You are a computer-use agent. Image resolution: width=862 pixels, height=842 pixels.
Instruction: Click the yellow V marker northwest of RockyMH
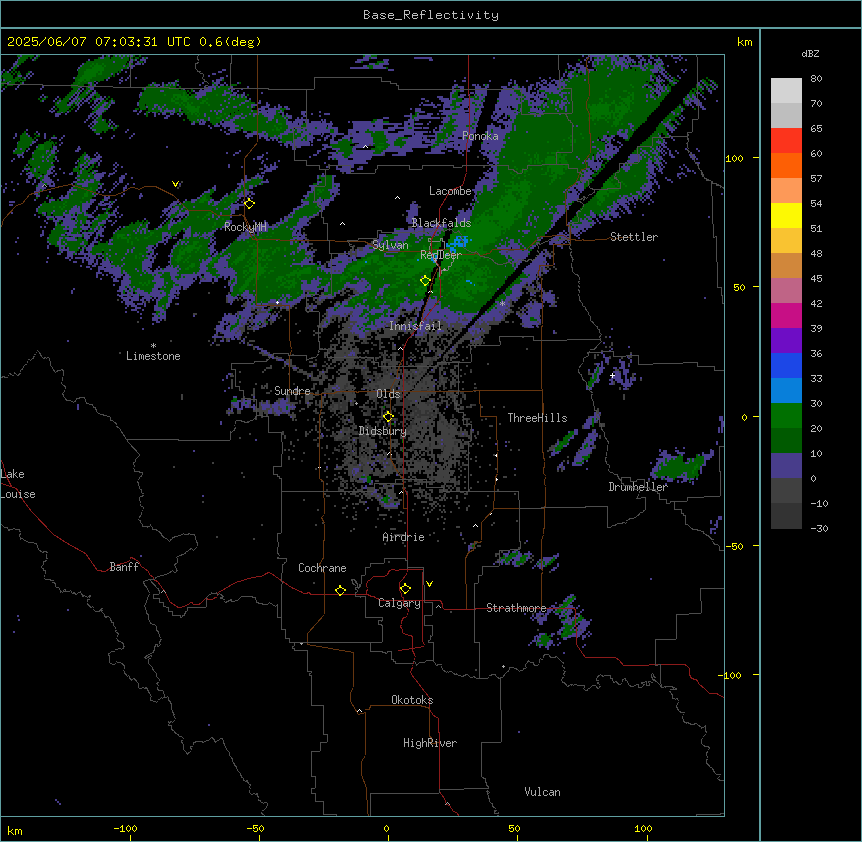(175, 184)
